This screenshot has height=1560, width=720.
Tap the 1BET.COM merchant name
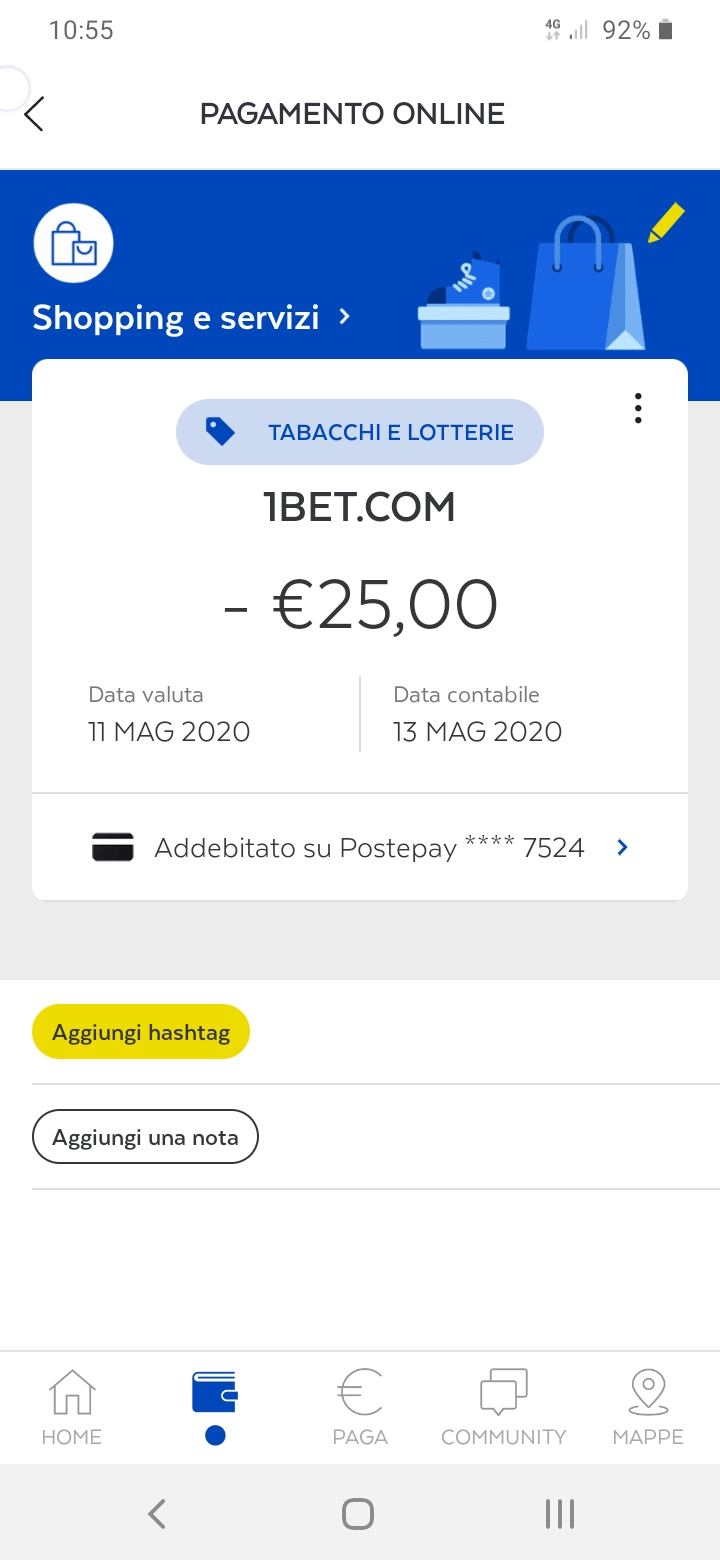(360, 508)
